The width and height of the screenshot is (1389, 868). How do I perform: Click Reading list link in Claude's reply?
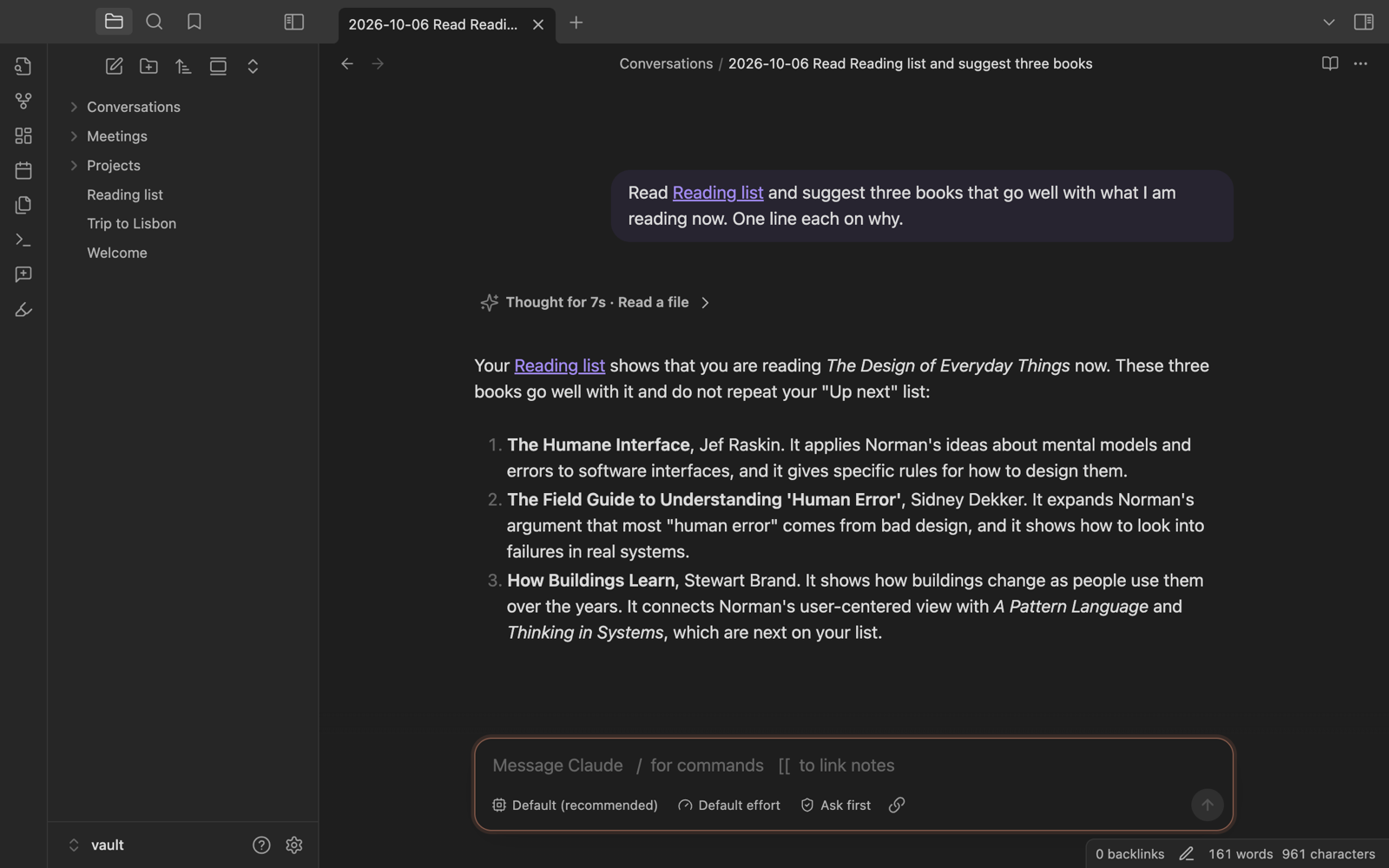pos(559,366)
